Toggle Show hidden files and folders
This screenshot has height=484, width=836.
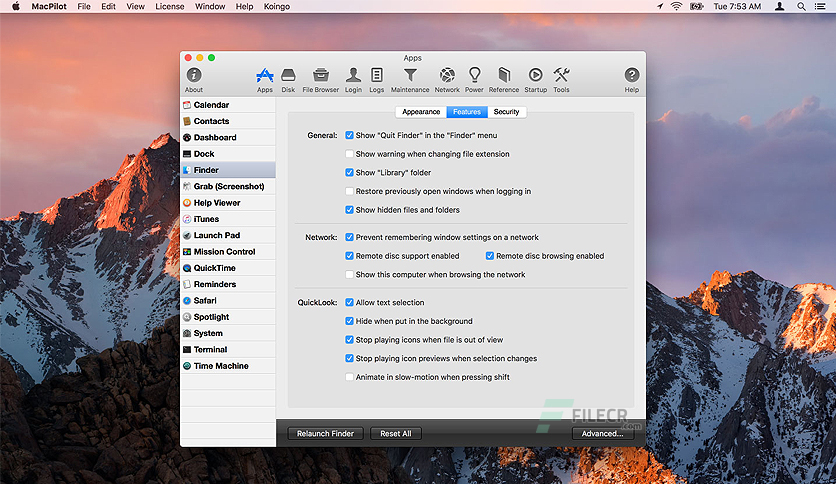click(349, 210)
